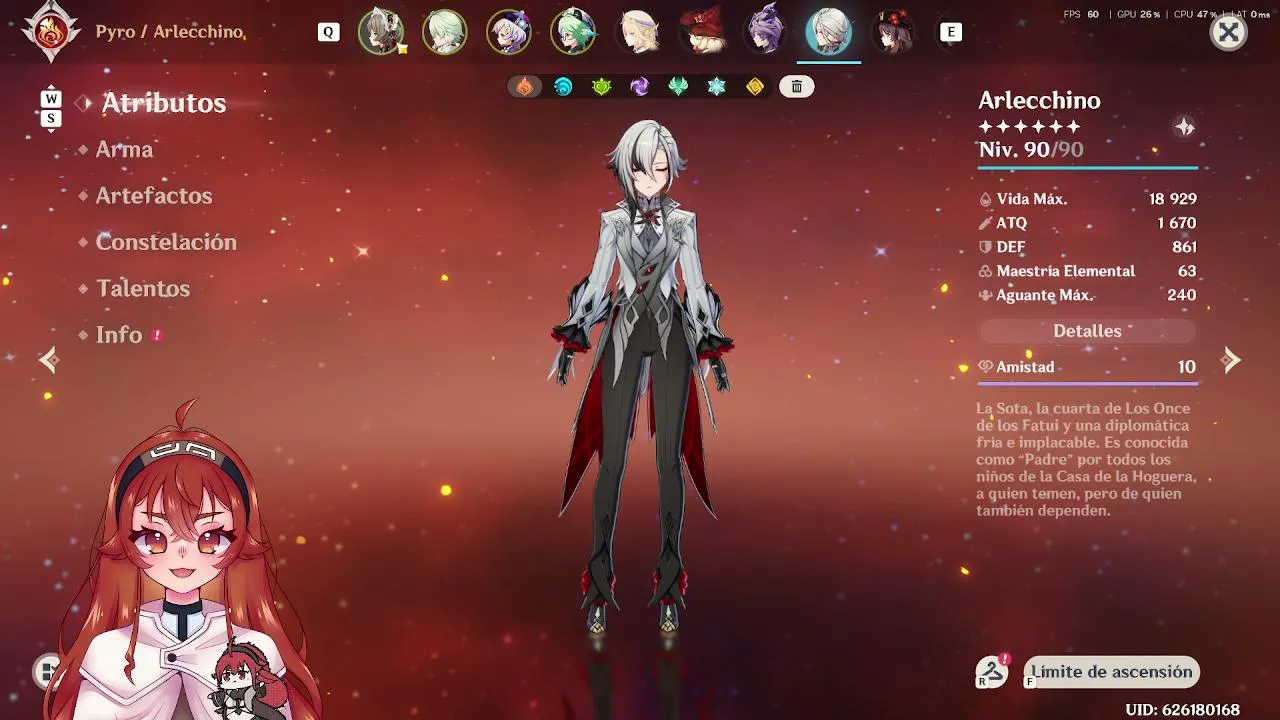
Task: Open the Talentos tab
Action: click(143, 288)
